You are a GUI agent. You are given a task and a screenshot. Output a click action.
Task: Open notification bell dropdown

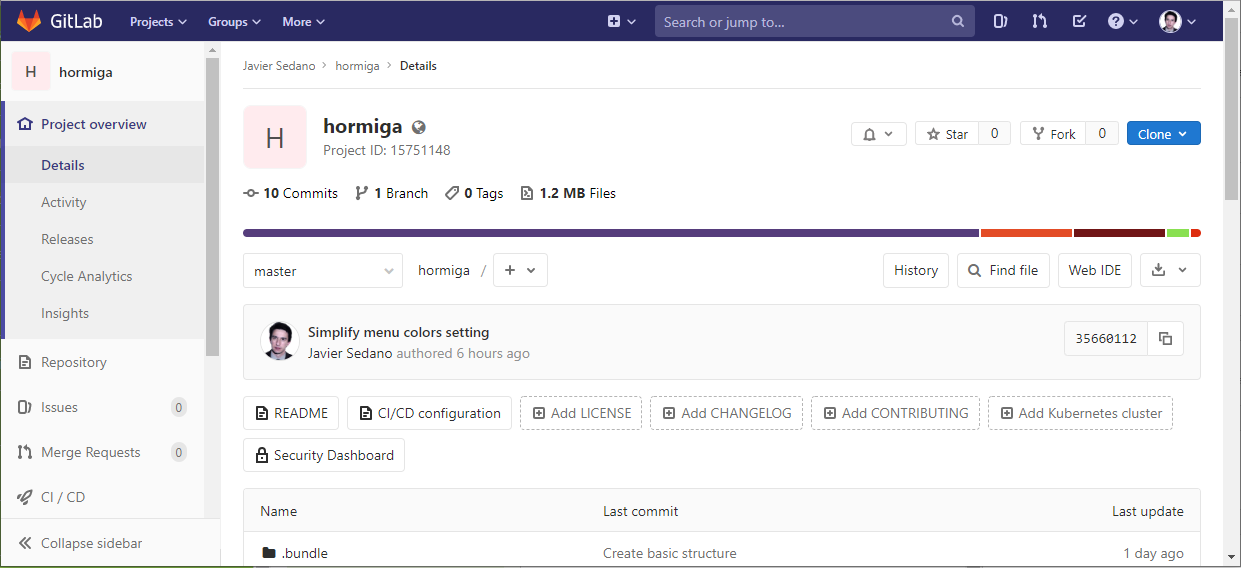pyautogui.click(x=879, y=134)
